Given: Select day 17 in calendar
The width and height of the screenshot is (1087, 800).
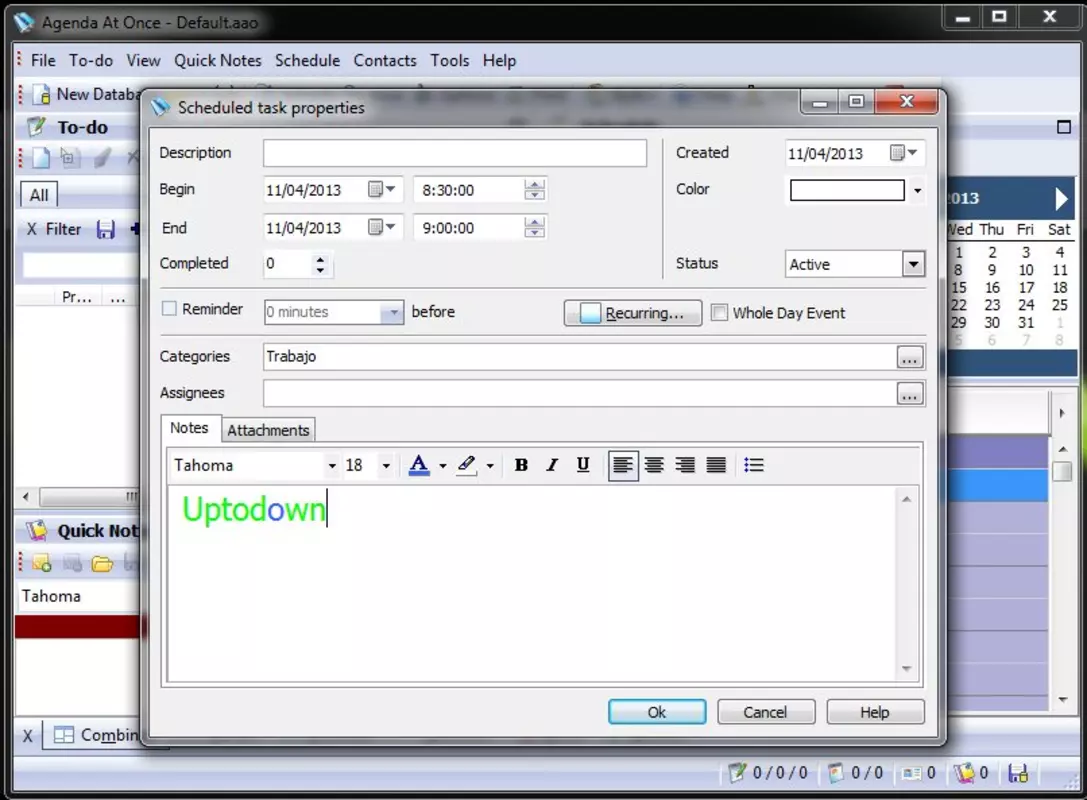Looking at the screenshot, I should tap(1026, 288).
